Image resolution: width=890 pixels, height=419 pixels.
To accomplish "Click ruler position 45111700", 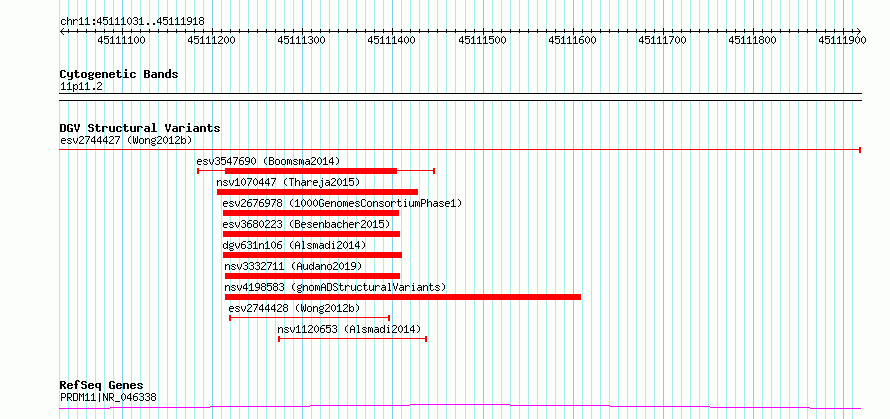I will 663,40.
